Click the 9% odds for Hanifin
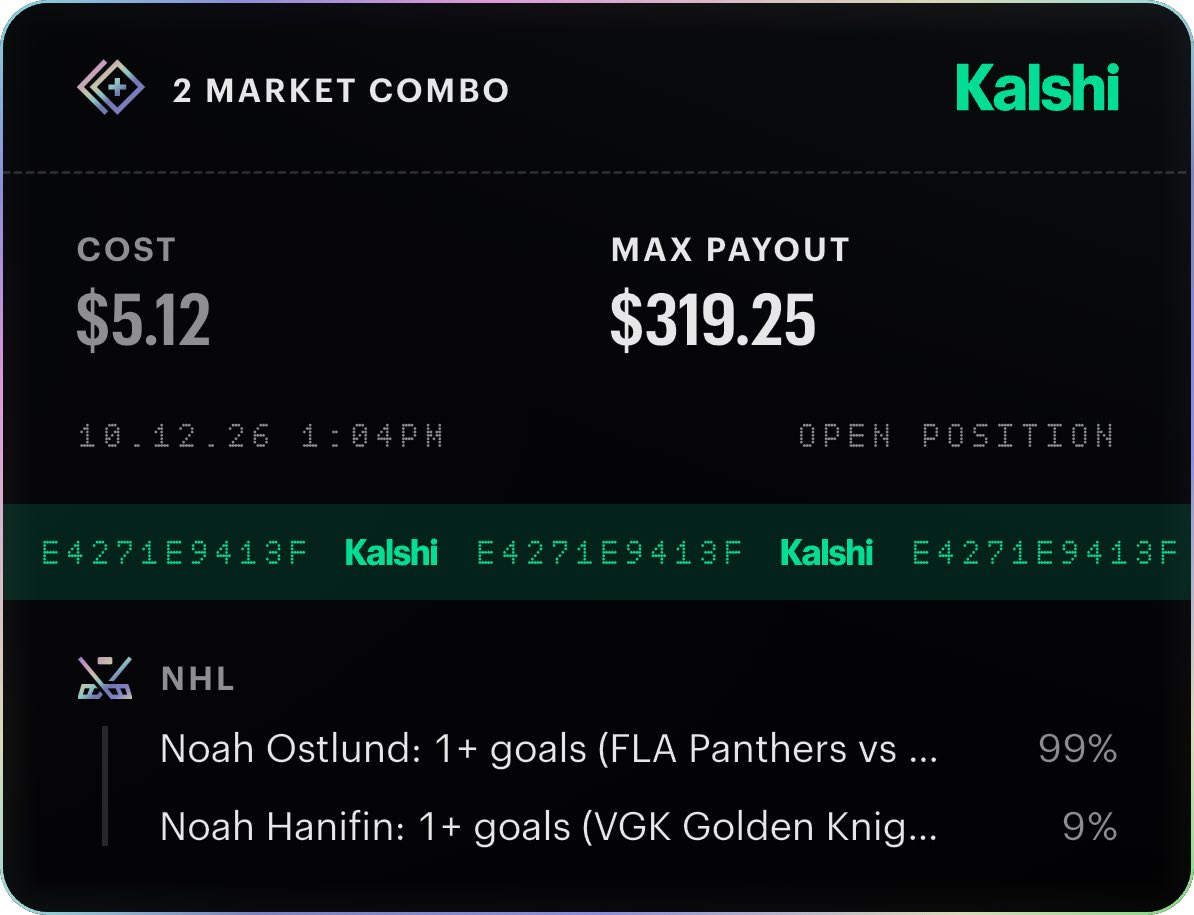Screen dimensions: 1194x915 pyautogui.click(x=1090, y=827)
